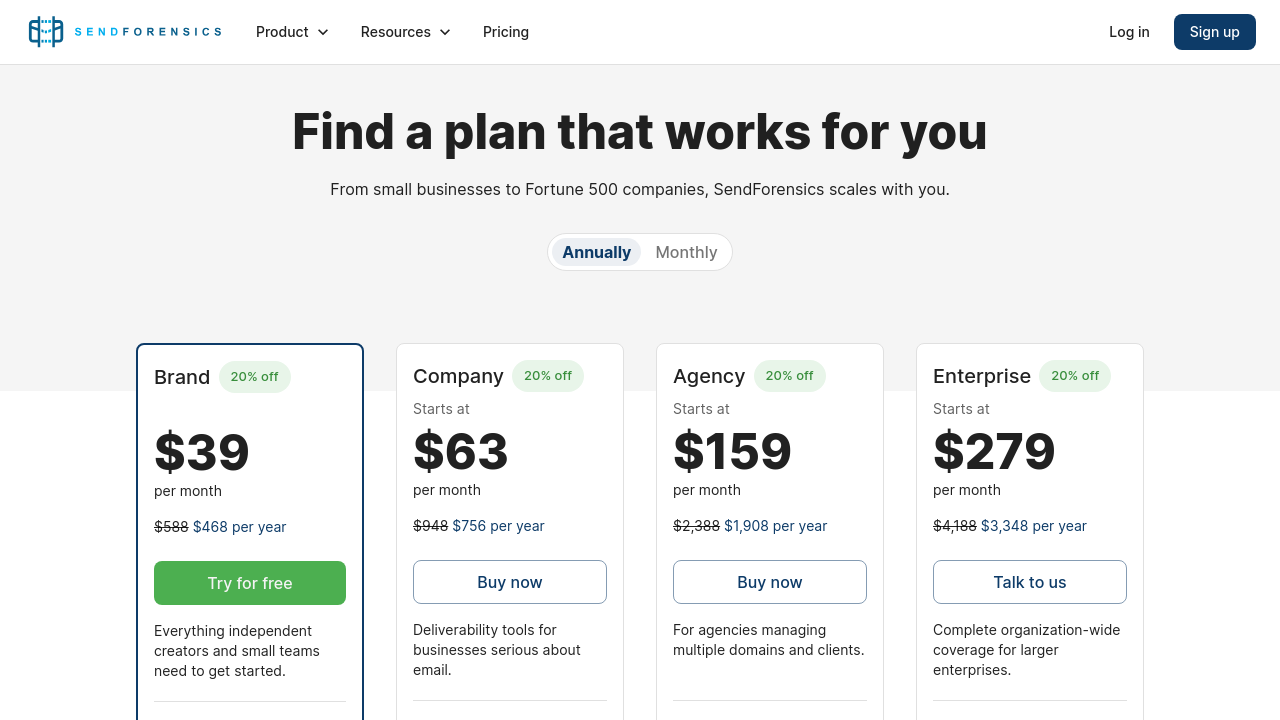This screenshot has width=1280, height=720.
Task: Switch billing to Annually
Action: 596,252
